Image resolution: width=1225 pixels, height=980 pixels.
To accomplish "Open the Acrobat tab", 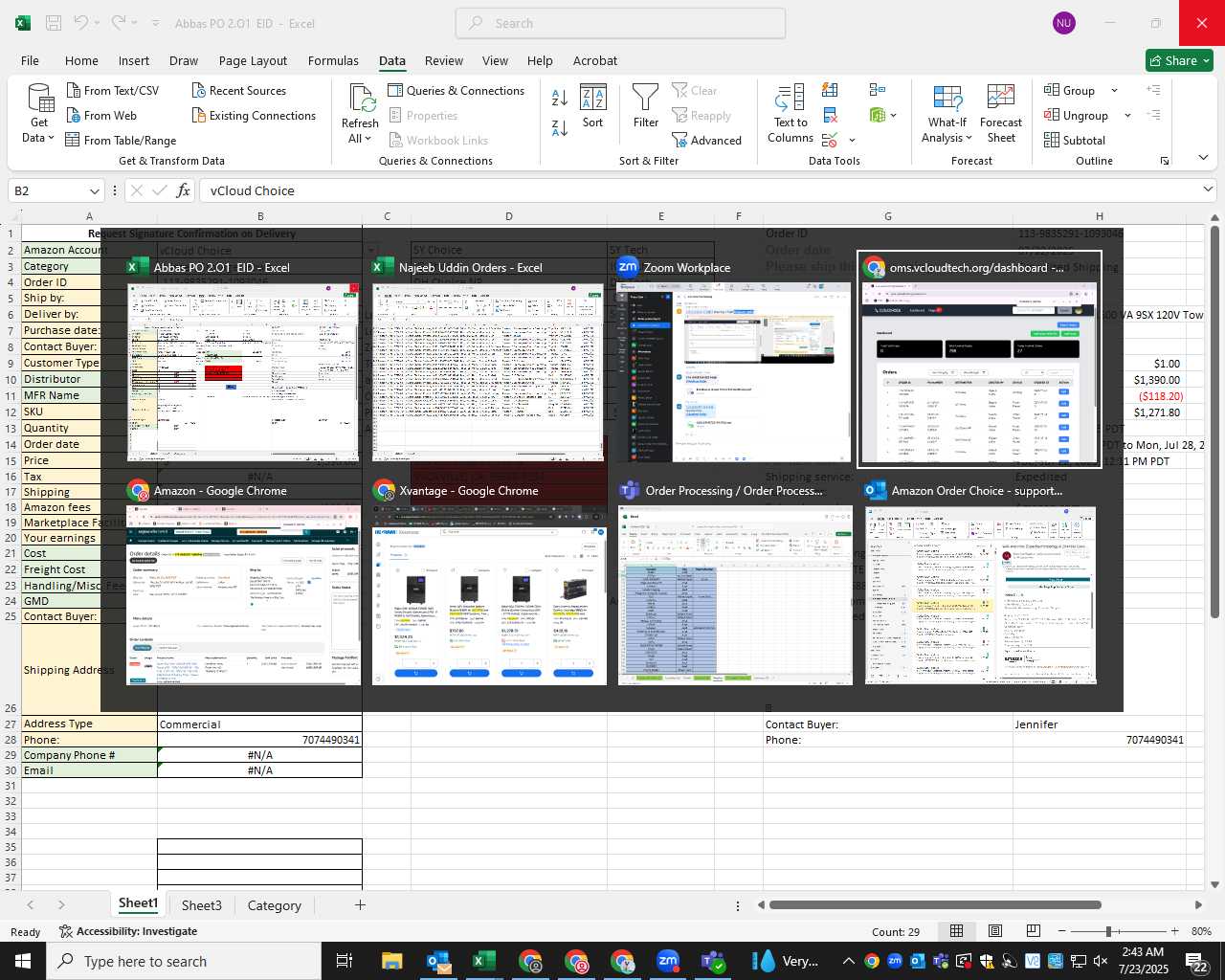I will click(595, 60).
